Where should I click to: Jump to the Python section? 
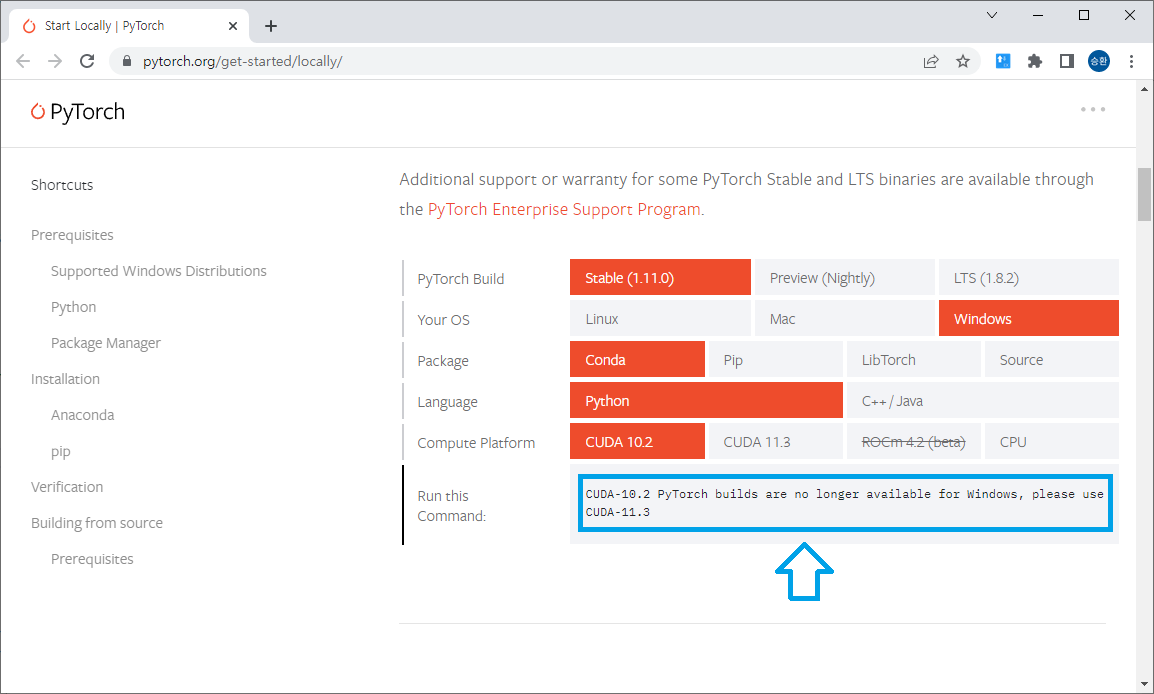click(x=74, y=307)
